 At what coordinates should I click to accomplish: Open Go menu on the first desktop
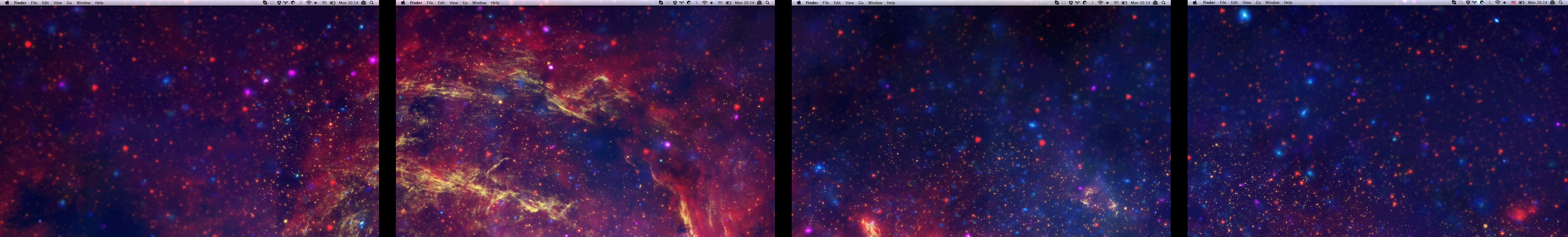coord(69,3)
